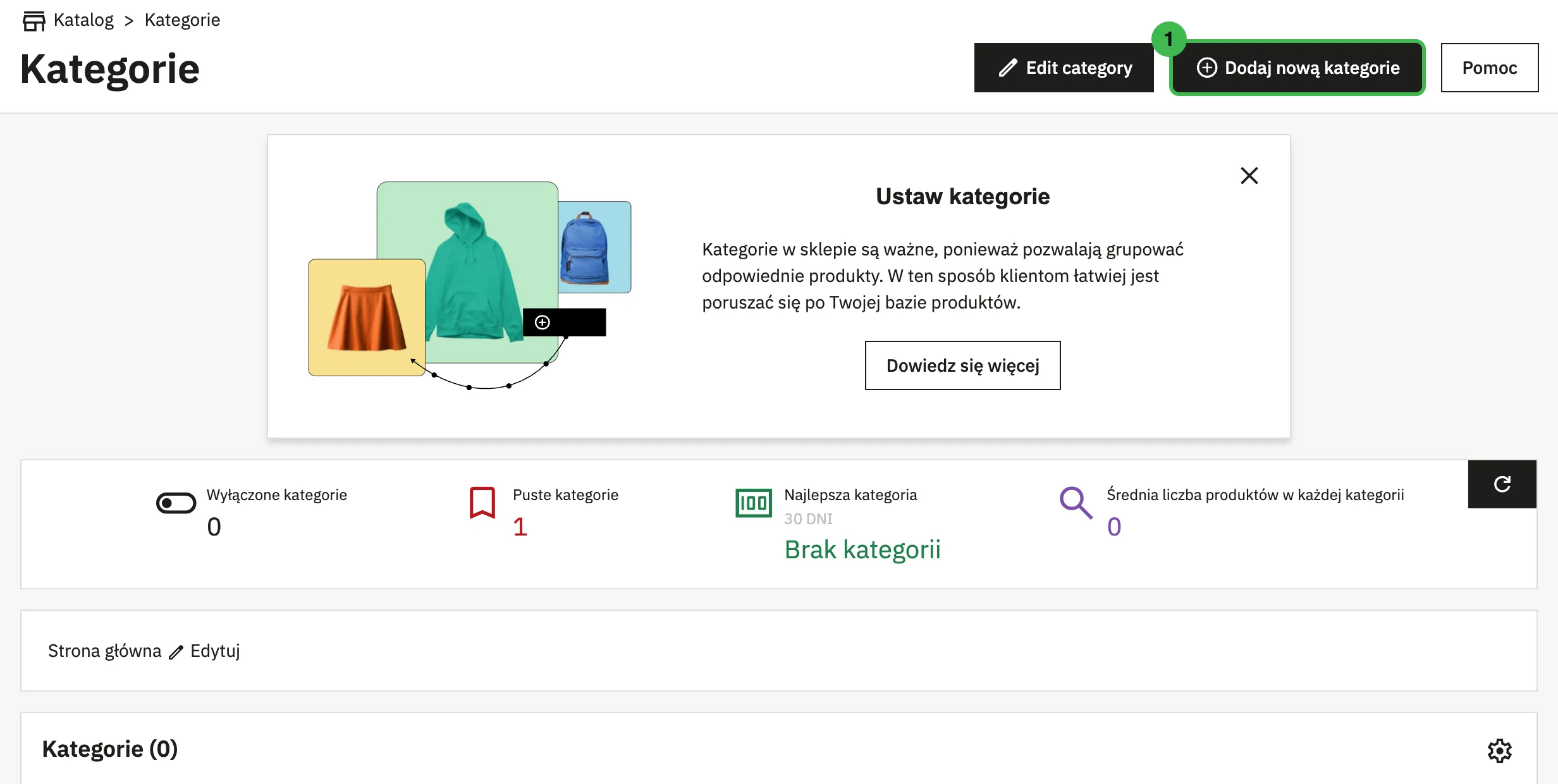Click the red bookmark Puste kategorie icon
The height and width of the screenshot is (784, 1558).
[482, 503]
